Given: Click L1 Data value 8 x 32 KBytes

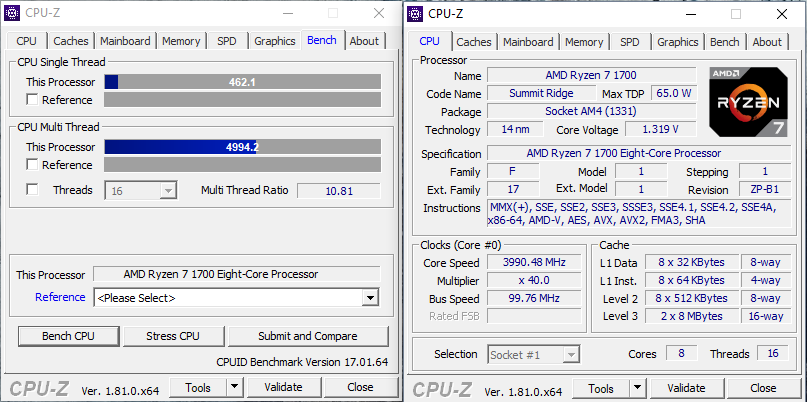Looking at the screenshot, I should pos(692,263).
